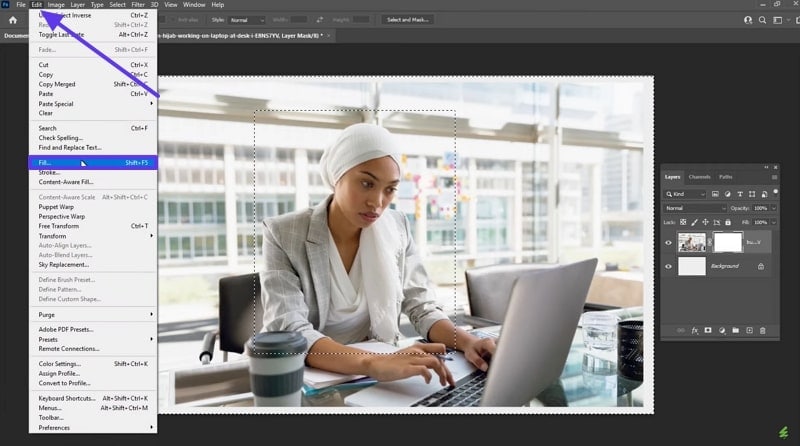800x446 pixels.
Task: Open the Image menu
Action: coord(56,5)
